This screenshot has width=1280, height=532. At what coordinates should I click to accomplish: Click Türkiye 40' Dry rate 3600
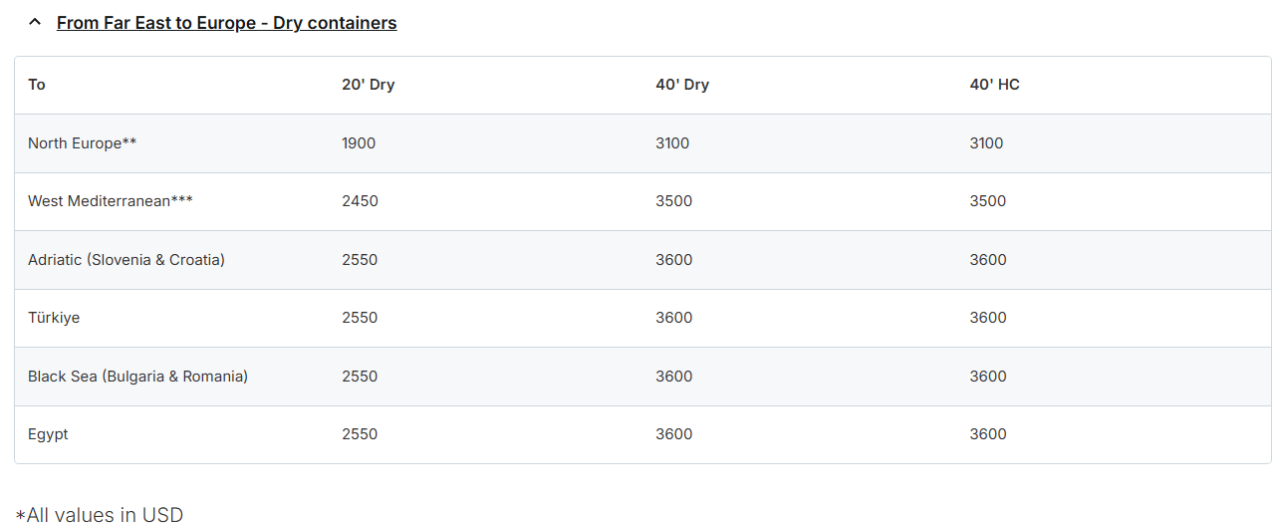tap(674, 318)
